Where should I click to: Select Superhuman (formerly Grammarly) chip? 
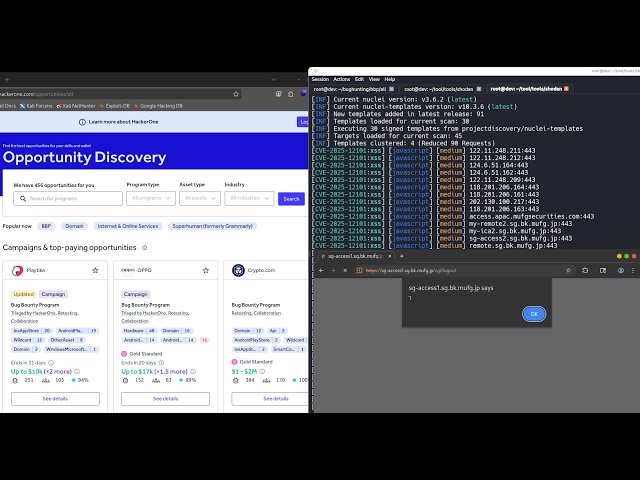click(x=212, y=226)
